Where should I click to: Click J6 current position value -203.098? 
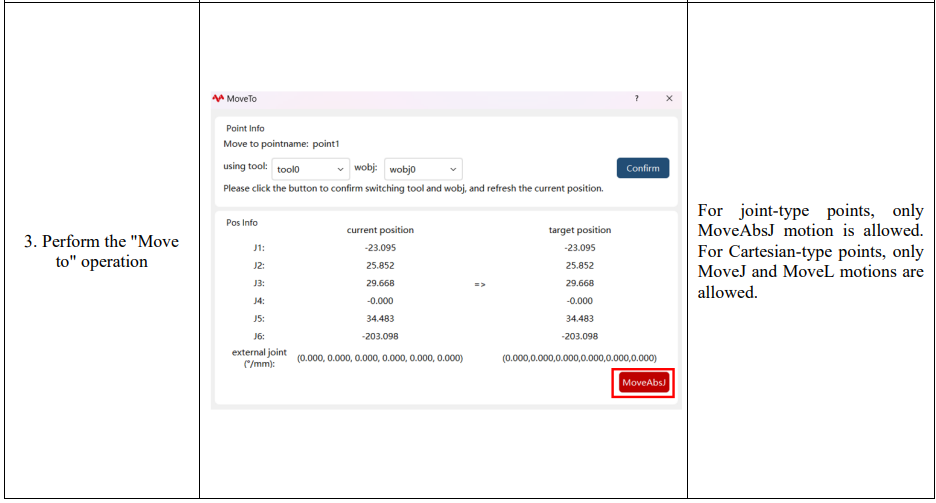[380, 337]
